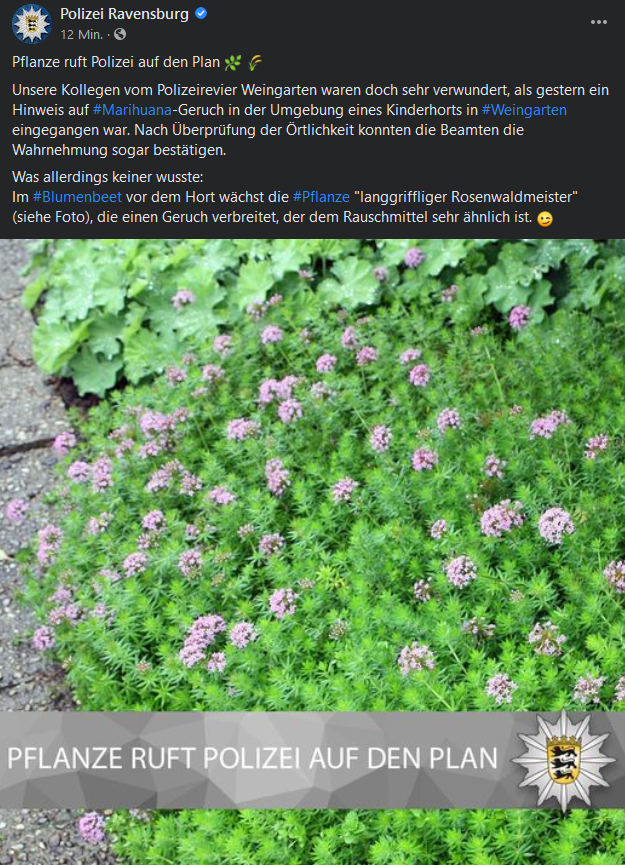
Task: Open the #Marihuana hashtag
Action: (132, 110)
